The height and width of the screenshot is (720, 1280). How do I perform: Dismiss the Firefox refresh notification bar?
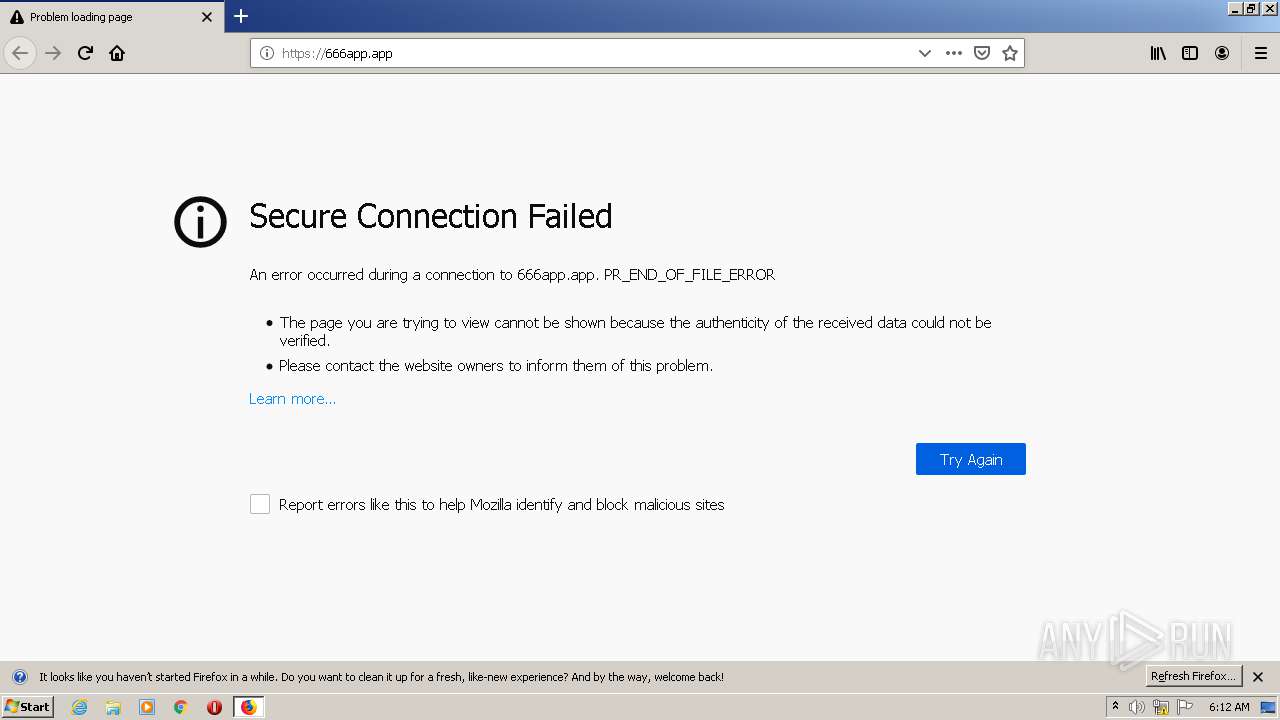[x=1258, y=677]
